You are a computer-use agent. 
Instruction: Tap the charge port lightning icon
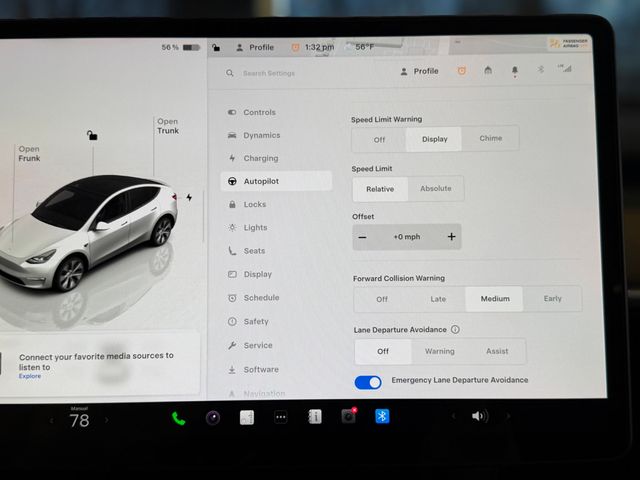coord(189,198)
